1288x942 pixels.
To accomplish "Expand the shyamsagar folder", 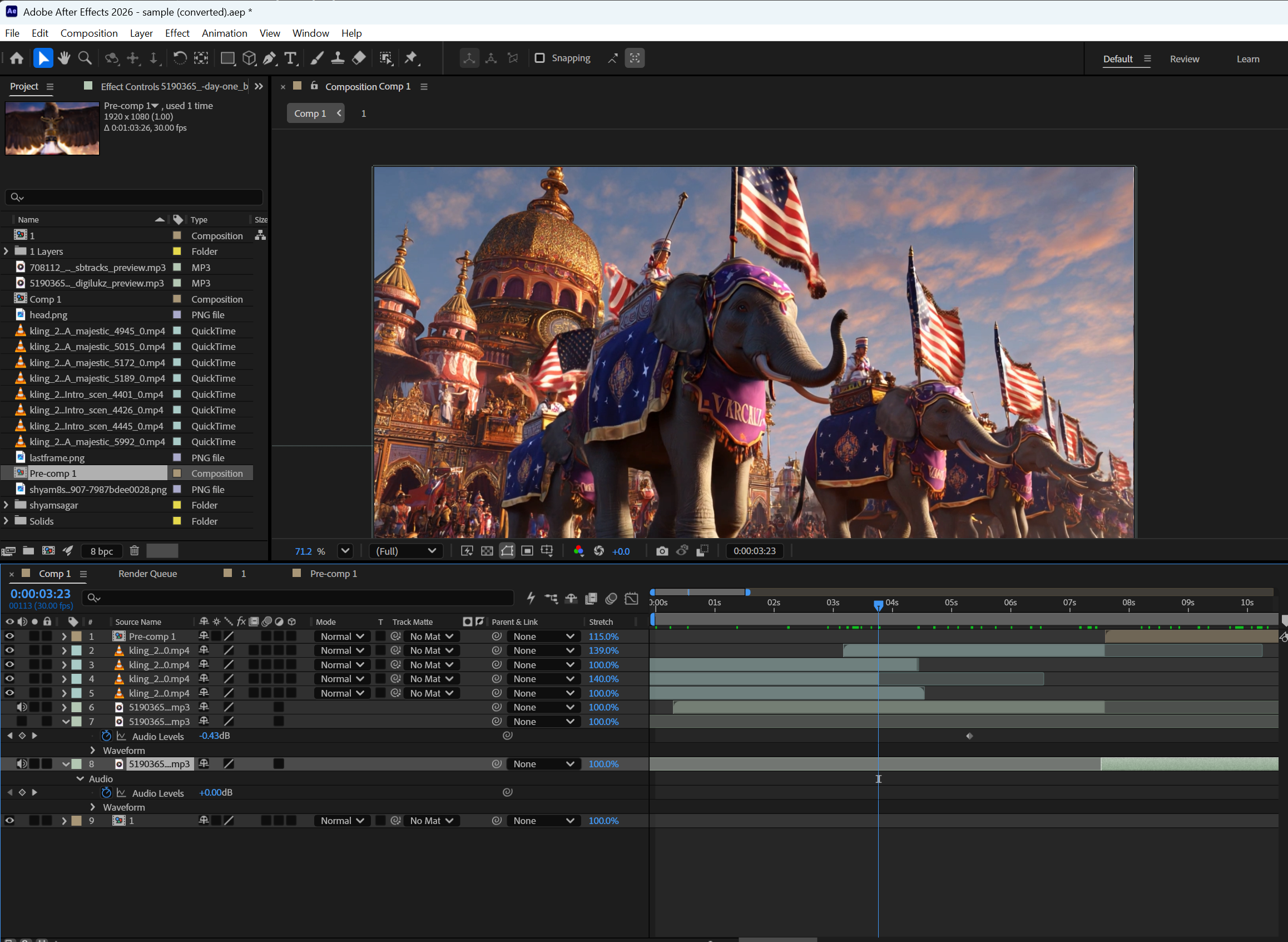I will [6, 505].
